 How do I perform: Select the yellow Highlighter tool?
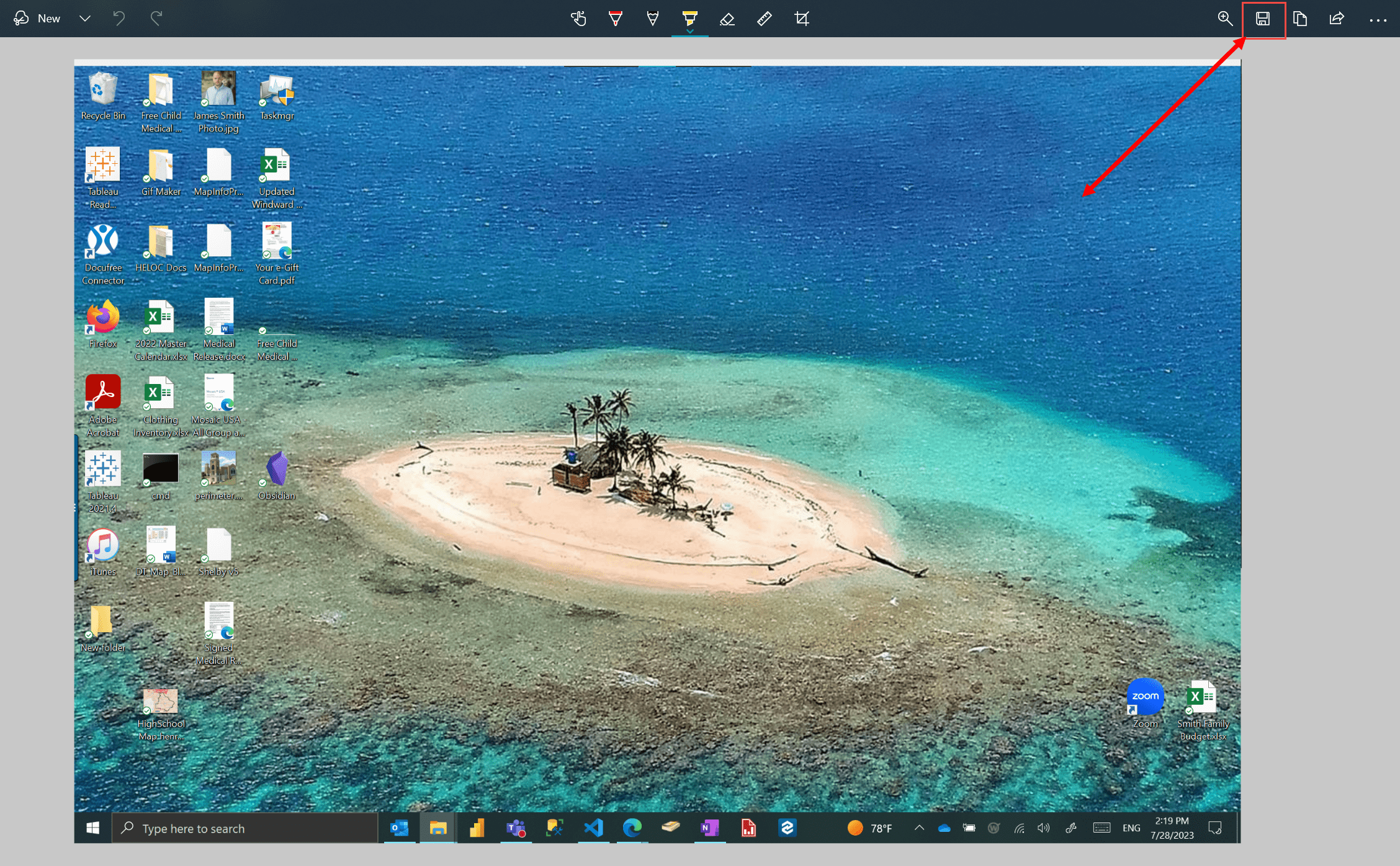pyautogui.click(x=690, y=17)
